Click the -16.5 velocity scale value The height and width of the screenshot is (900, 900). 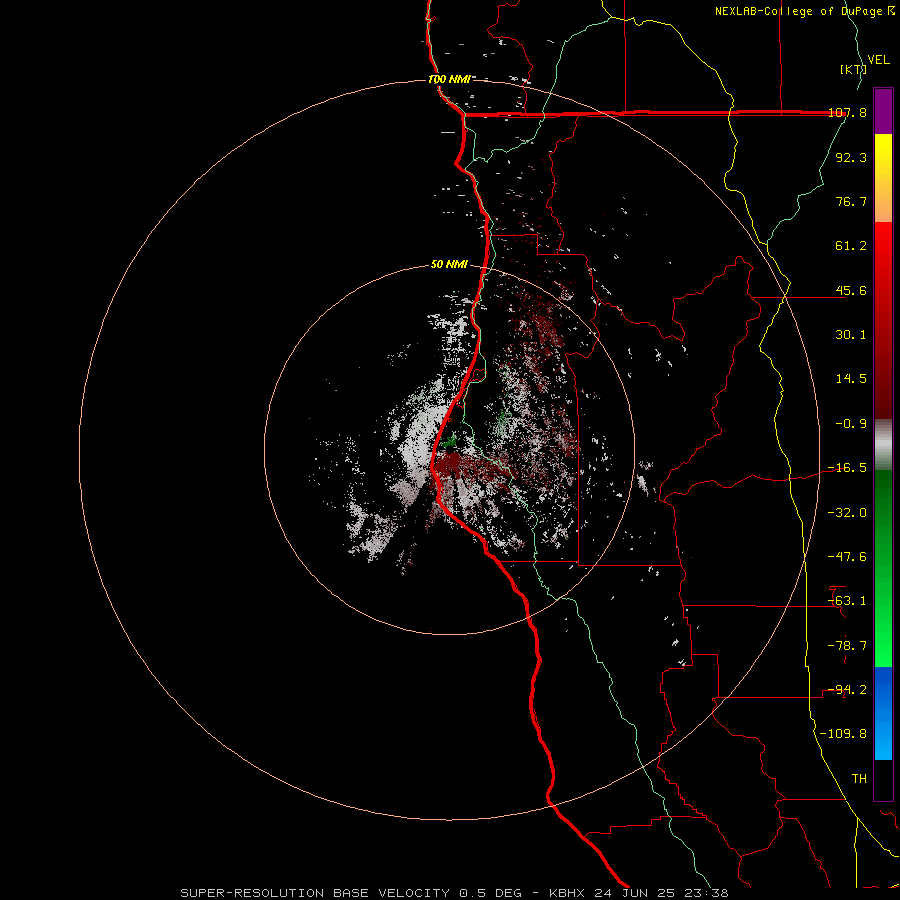pos(847,468)
